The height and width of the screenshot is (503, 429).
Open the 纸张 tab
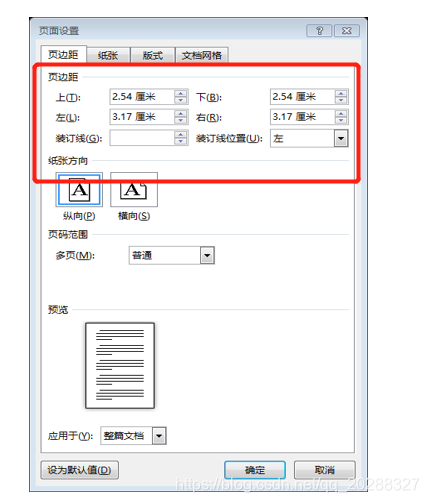tap(108, 55)
